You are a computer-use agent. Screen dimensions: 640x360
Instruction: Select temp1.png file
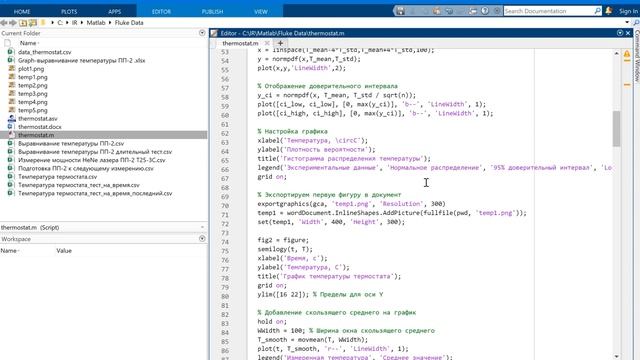click(33, 77)
